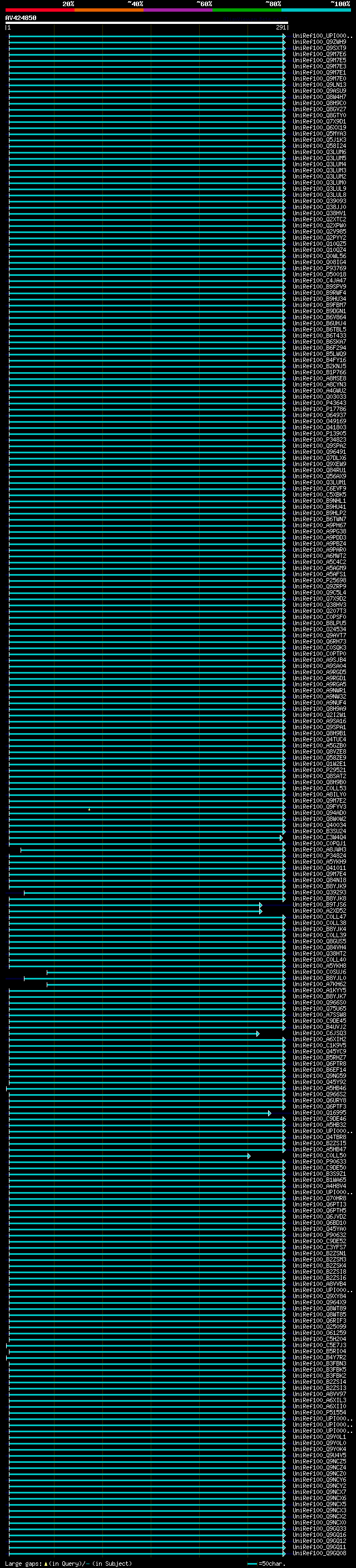This screenshot has width=356, height=1568.
Task: Open the UniRef100_A1KYY5 label
Action: point(319,990)
